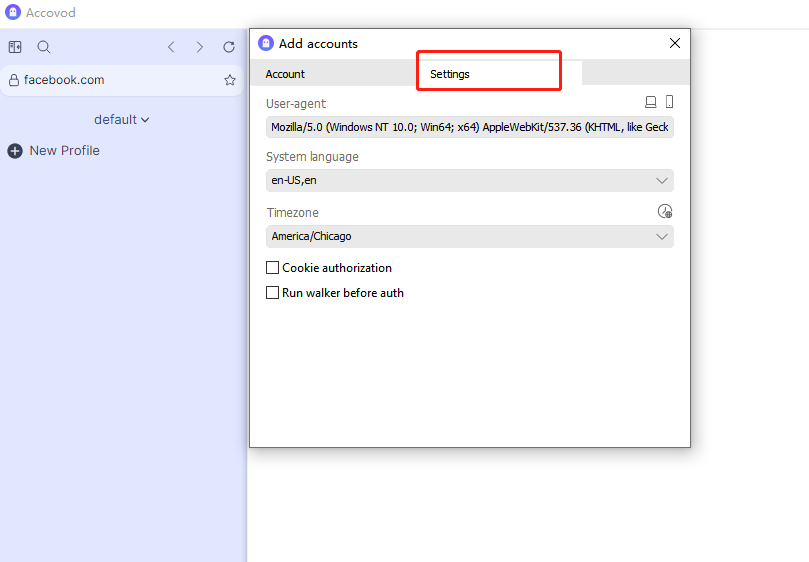Open the System language dropdown

pyautogui.click(x=470, y=180)
